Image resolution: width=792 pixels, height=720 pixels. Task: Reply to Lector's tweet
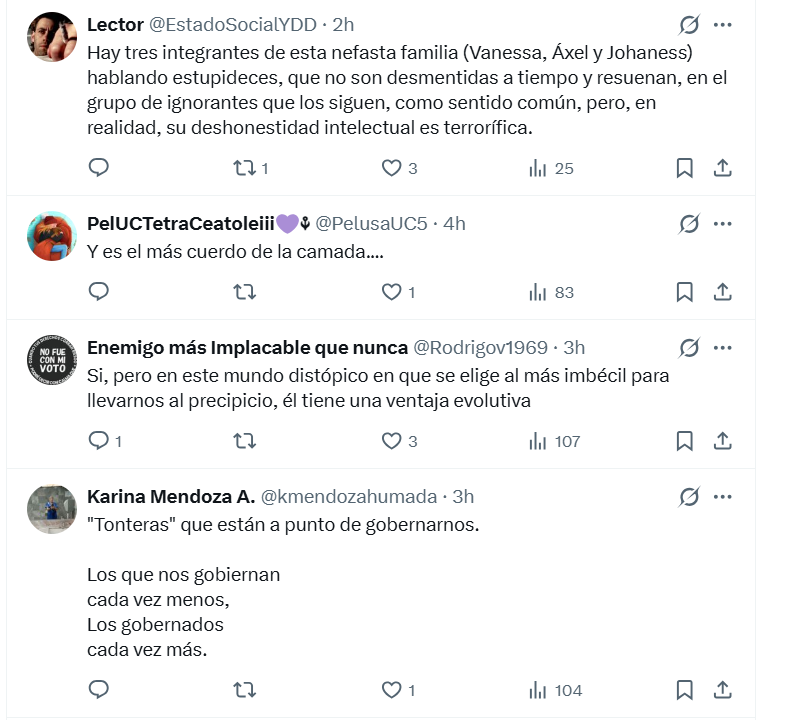point(98,168)
